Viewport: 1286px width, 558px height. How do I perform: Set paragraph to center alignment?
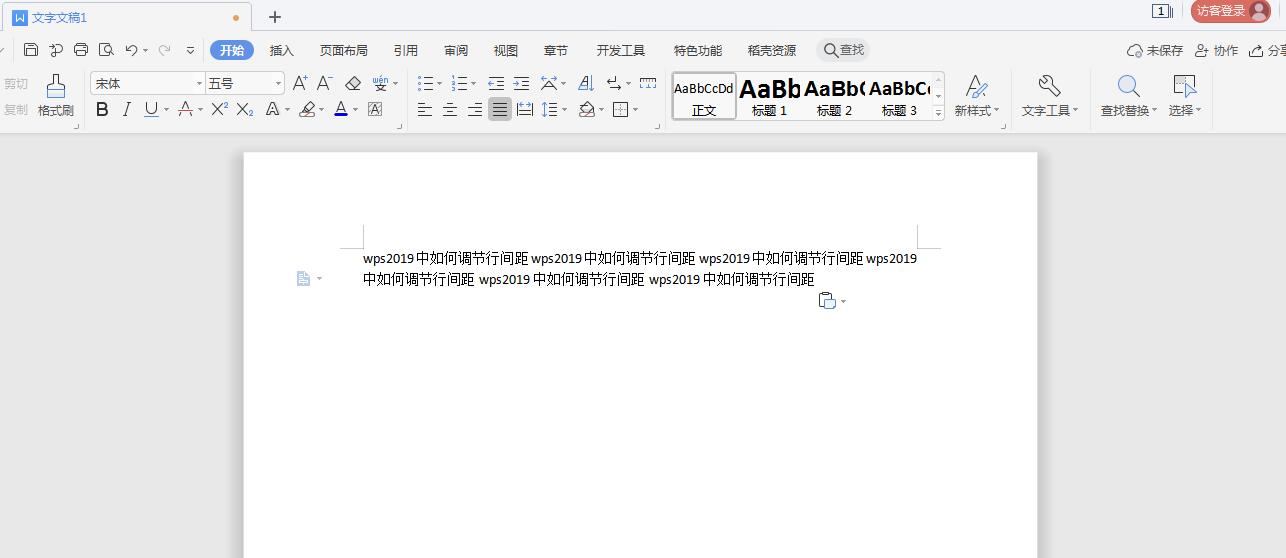450,109
